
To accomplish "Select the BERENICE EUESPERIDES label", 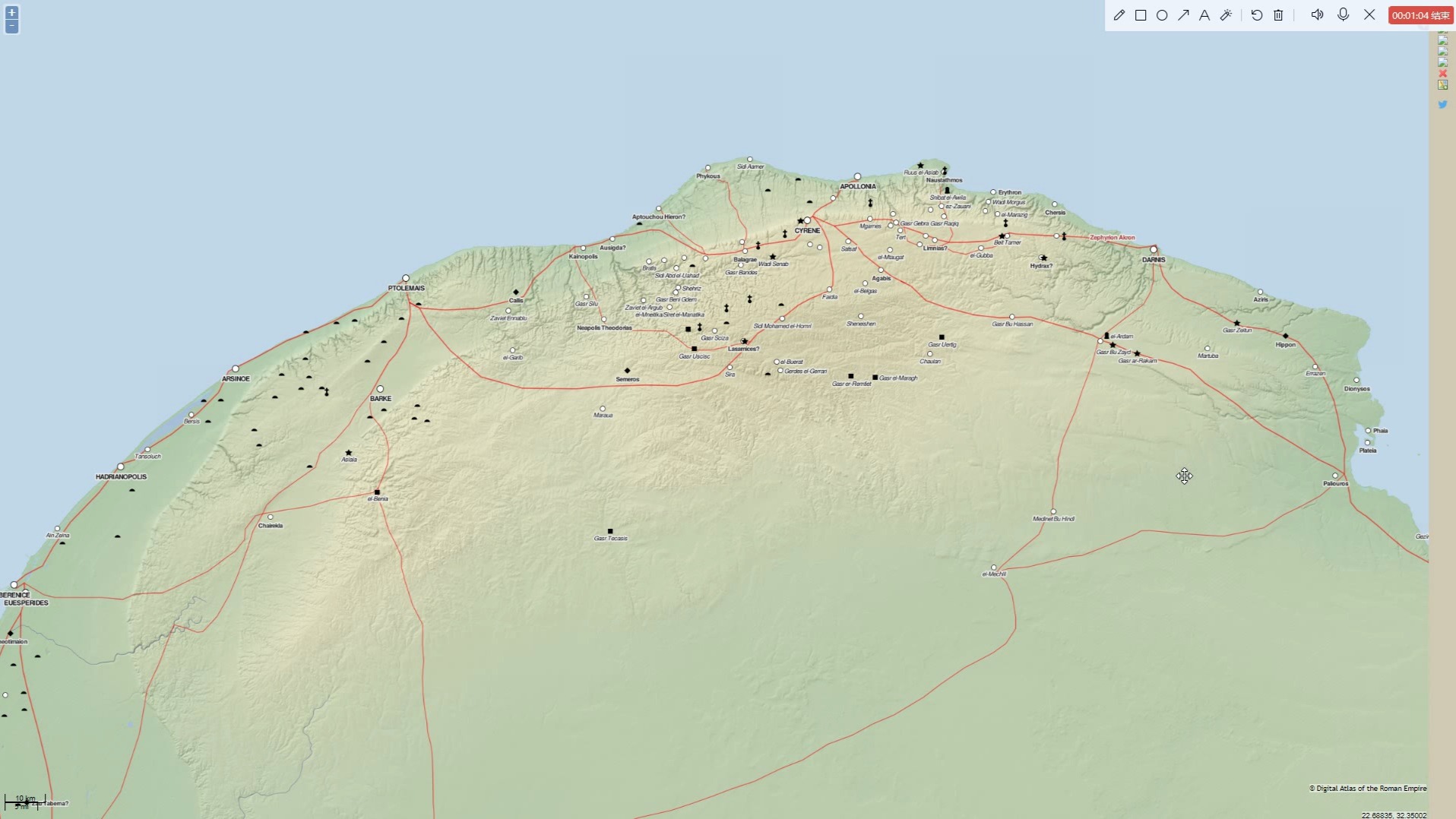I will pyautogui.click(x=23, y=599).
